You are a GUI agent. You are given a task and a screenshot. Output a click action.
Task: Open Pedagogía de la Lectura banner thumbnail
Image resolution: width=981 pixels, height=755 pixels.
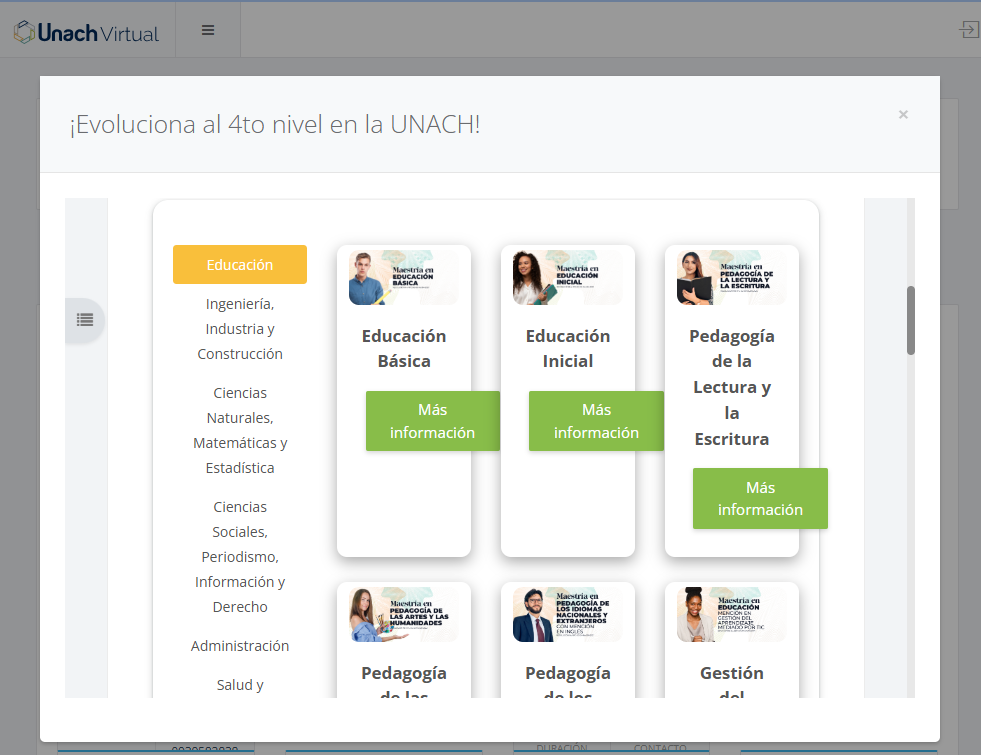coord(731,278)
